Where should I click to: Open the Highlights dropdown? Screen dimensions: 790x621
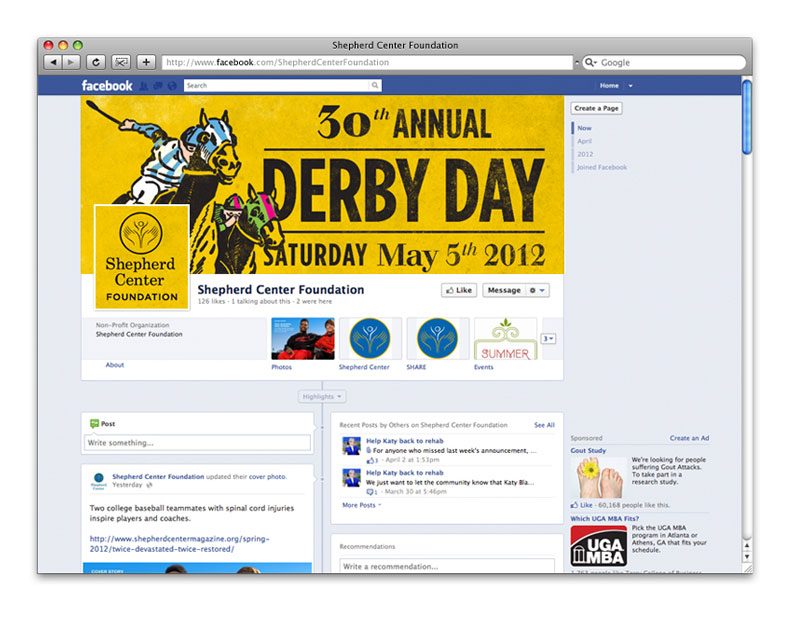tap(322, 396)
